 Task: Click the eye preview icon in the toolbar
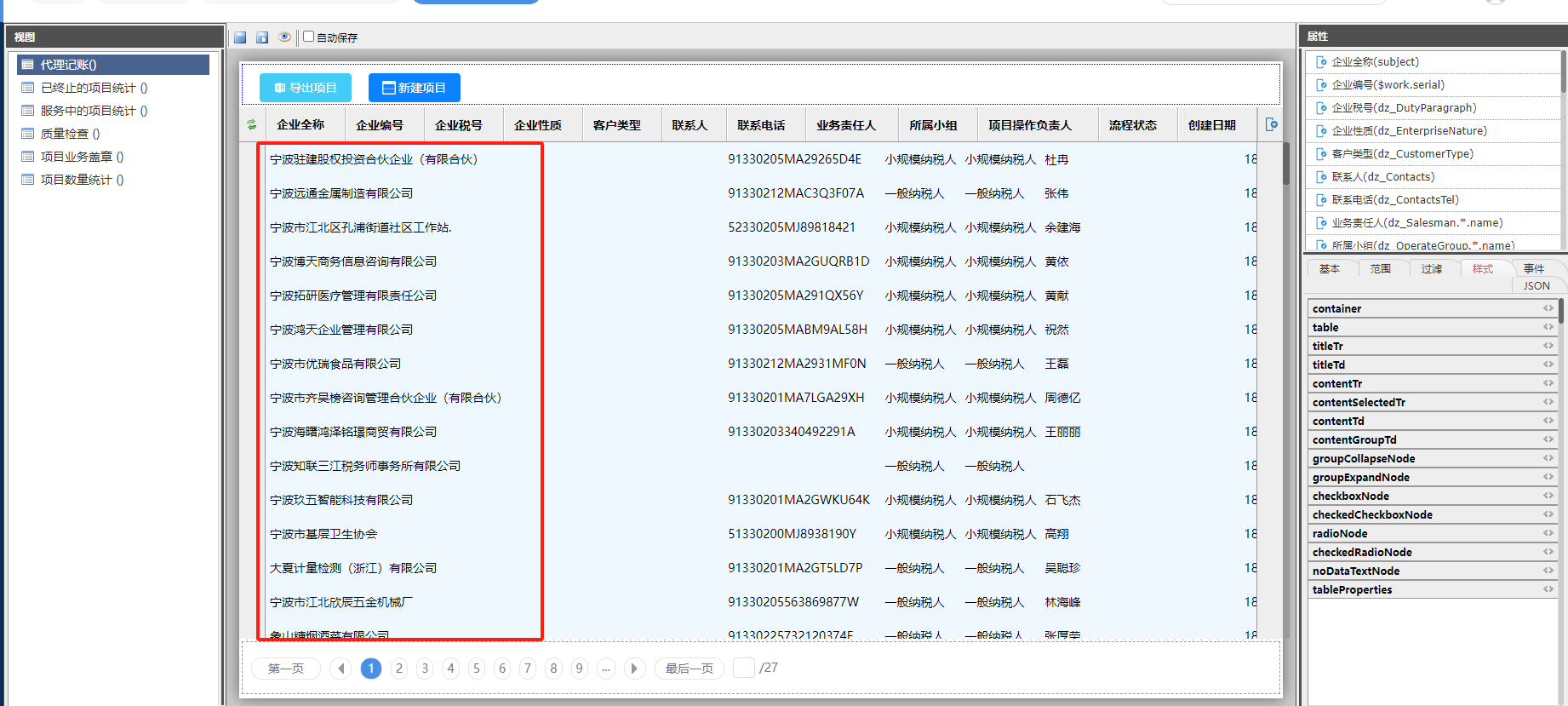coord(284,37)
